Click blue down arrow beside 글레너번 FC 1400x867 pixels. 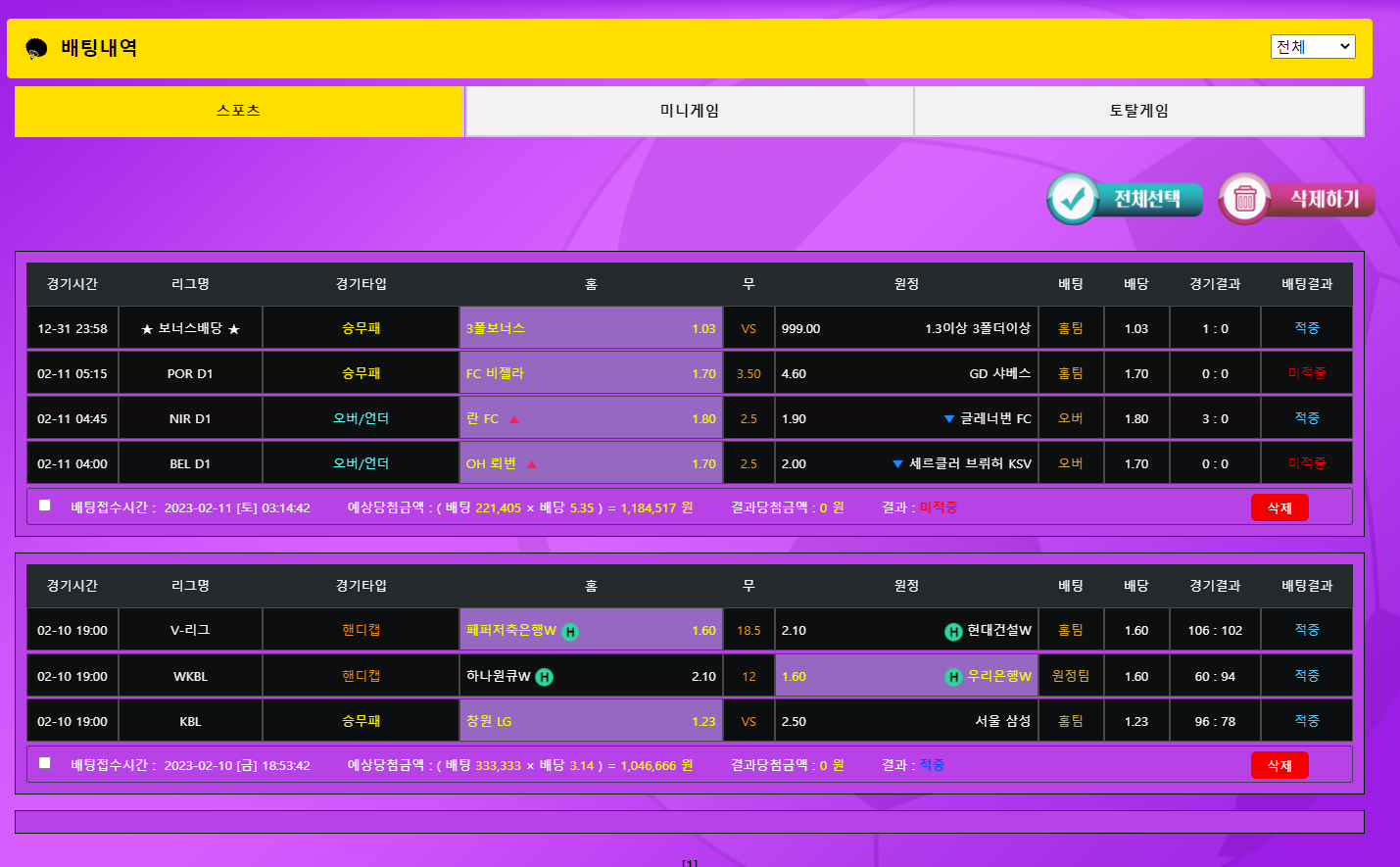(948, 419)
